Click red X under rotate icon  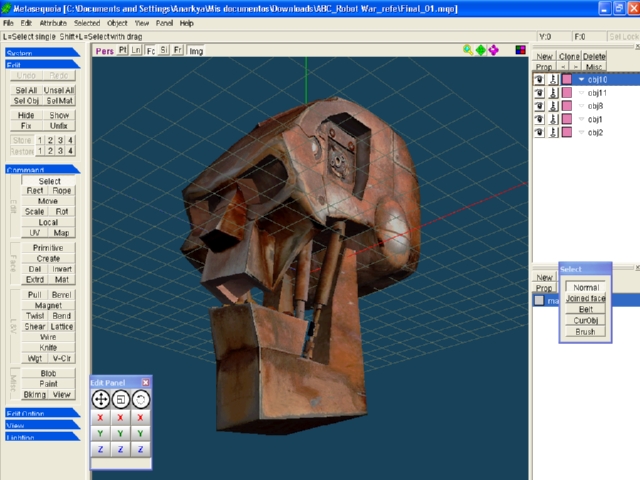click(140, 418)
